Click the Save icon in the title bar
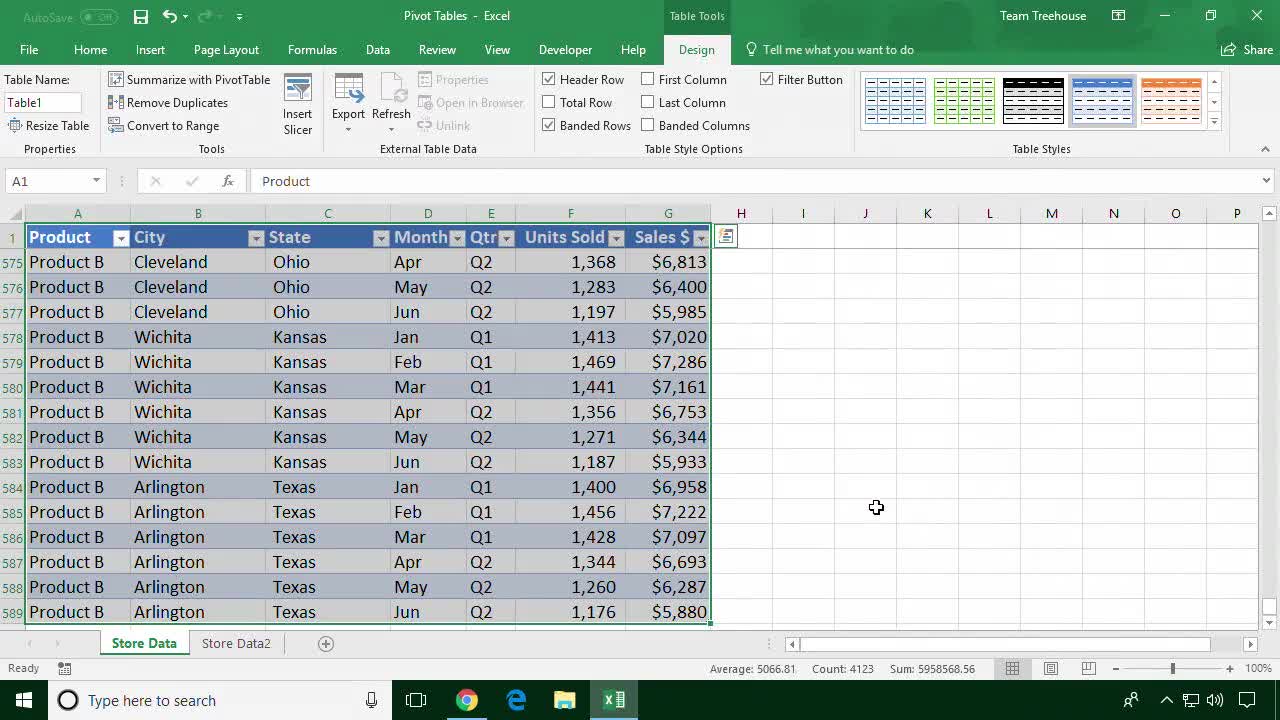Viewport: 1280px width, 720px height. pos(141,16)
